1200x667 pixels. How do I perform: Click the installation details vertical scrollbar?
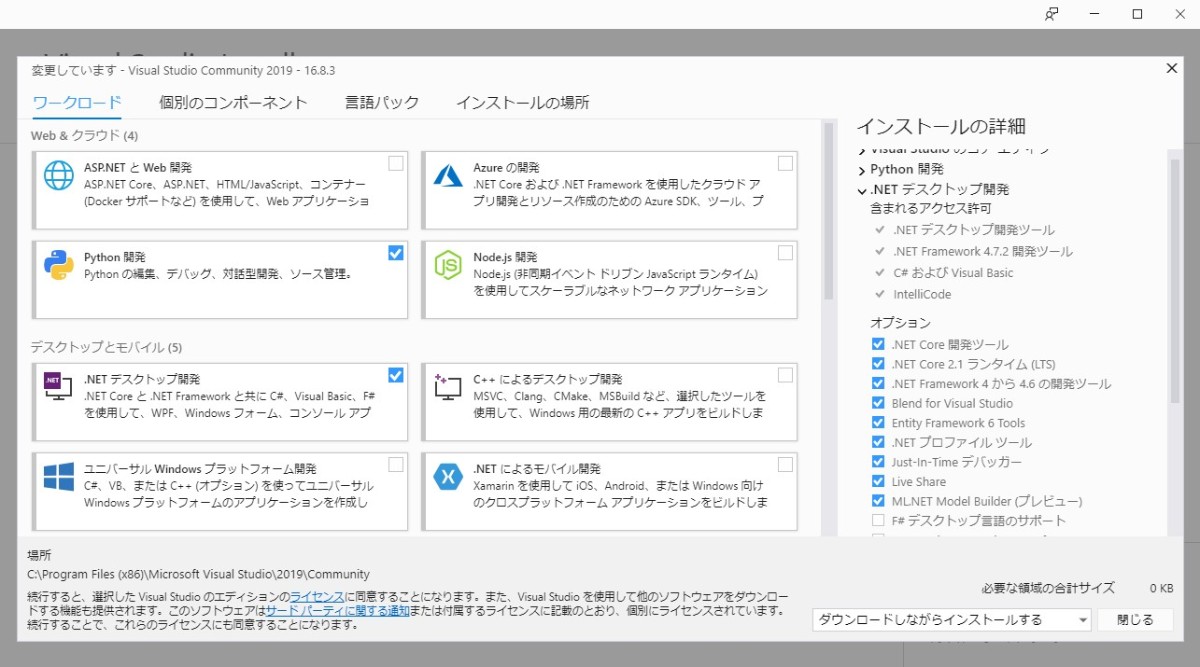click(x=1175, y=280)
